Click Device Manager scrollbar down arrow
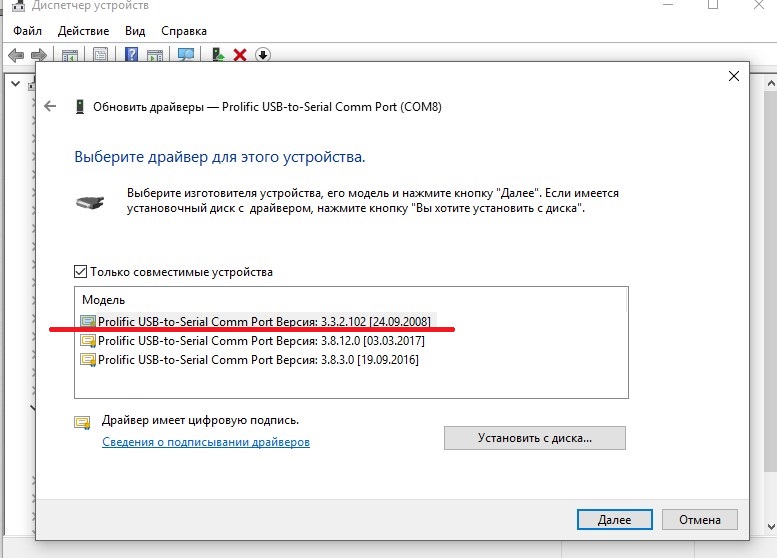 [x=771, y=527]
